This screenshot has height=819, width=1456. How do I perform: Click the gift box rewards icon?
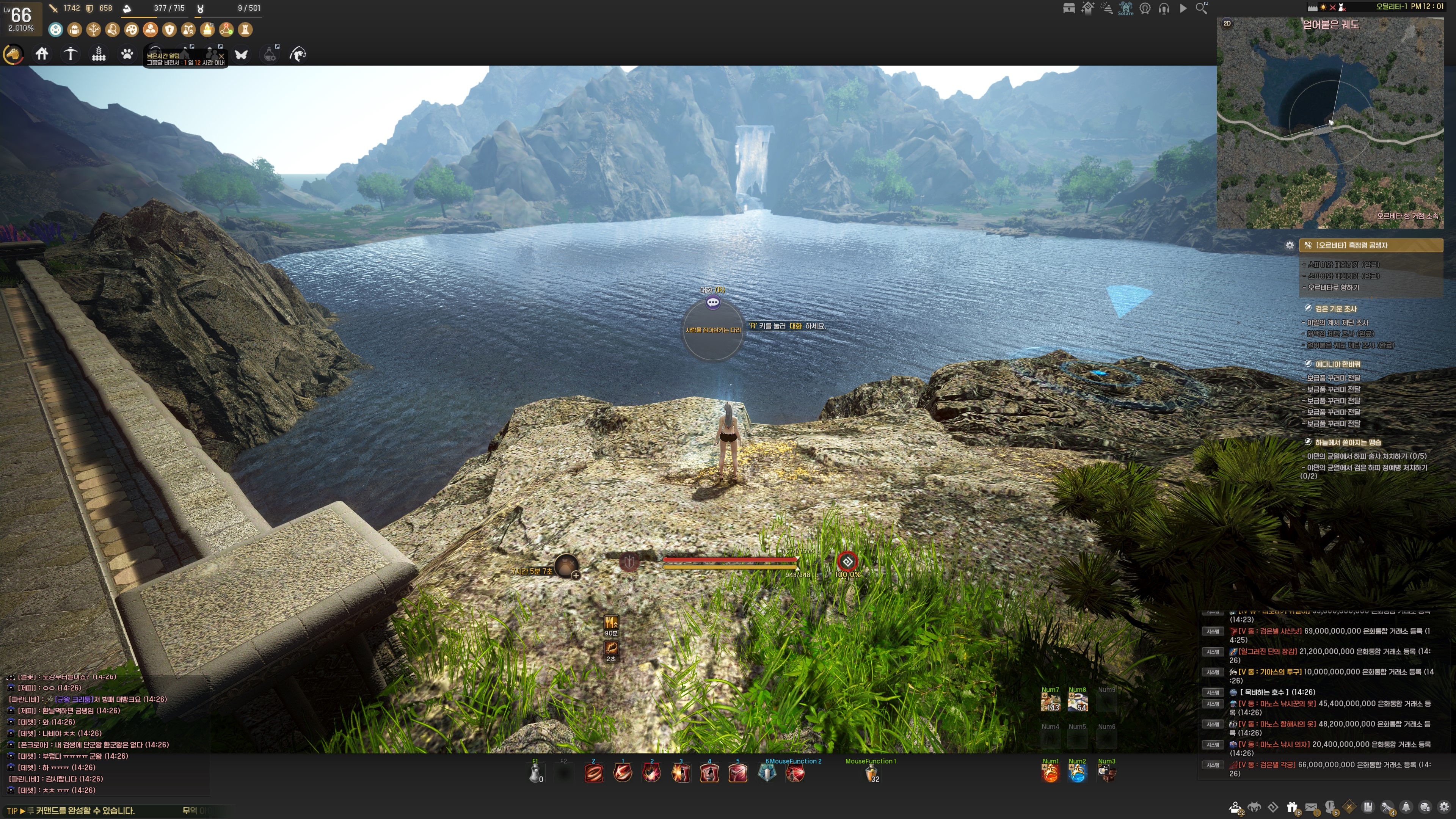[1292, 806]
